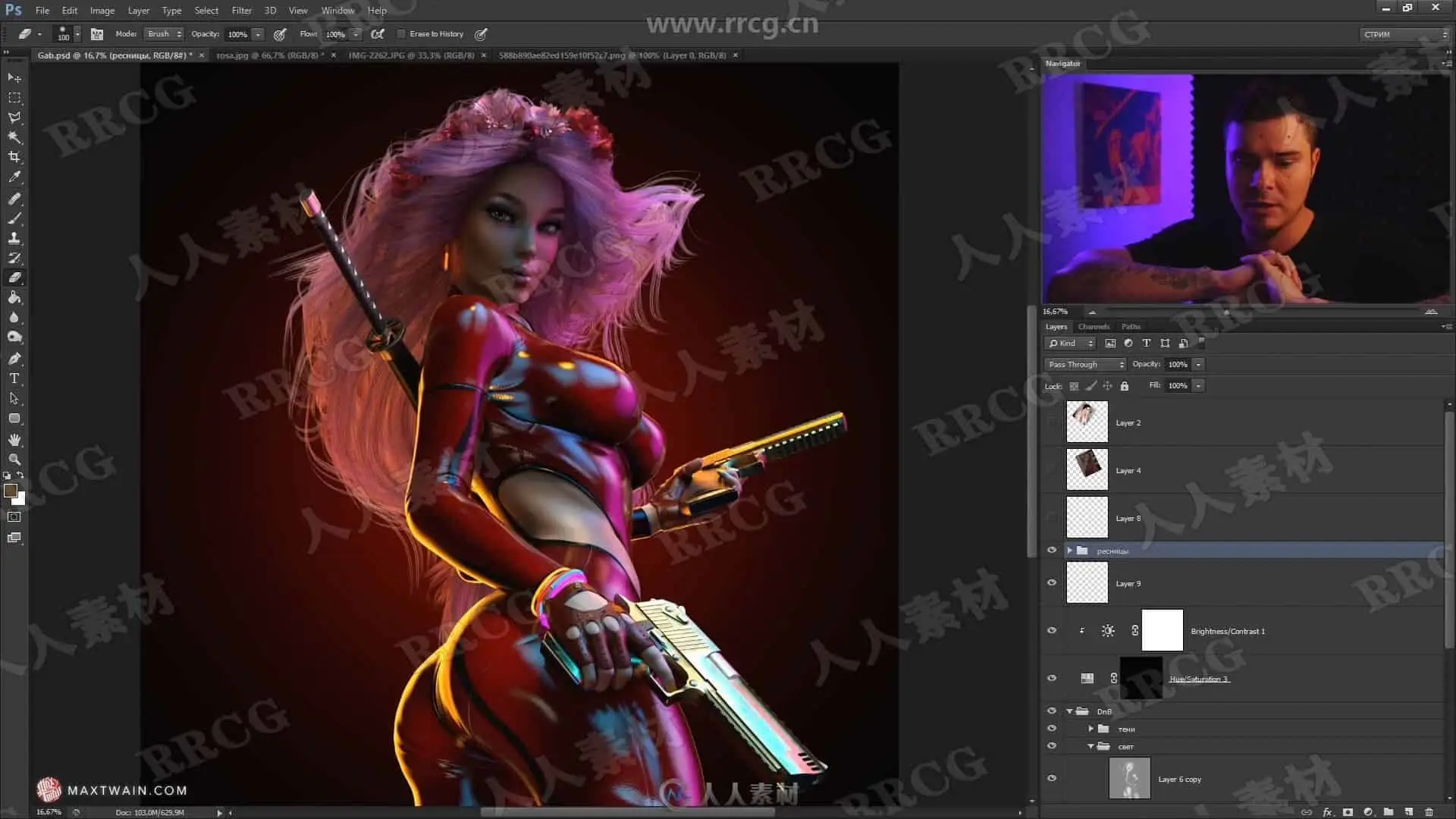Hide the DnB group
Viewport: 1456px width, 819px height.
1052,711
